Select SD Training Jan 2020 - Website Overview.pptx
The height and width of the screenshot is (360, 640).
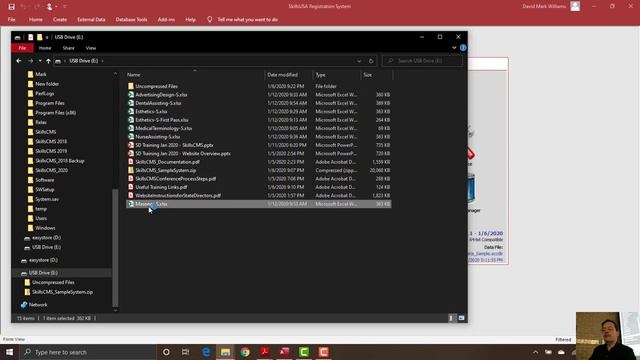tap(182, 153)
